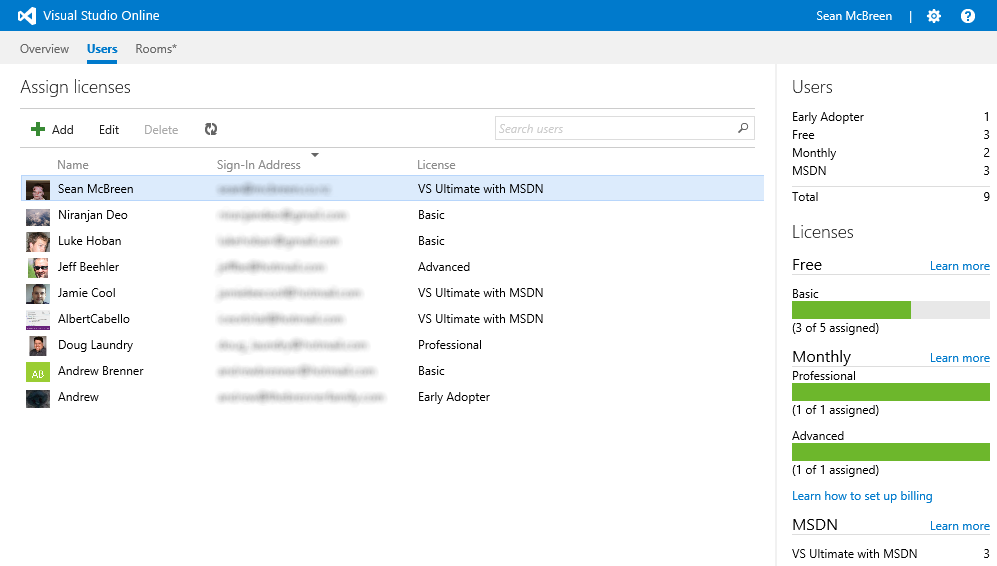Click the Early Adopter count in Users summary
Screen dimensions: 997x566
click(x=986, y=117)
